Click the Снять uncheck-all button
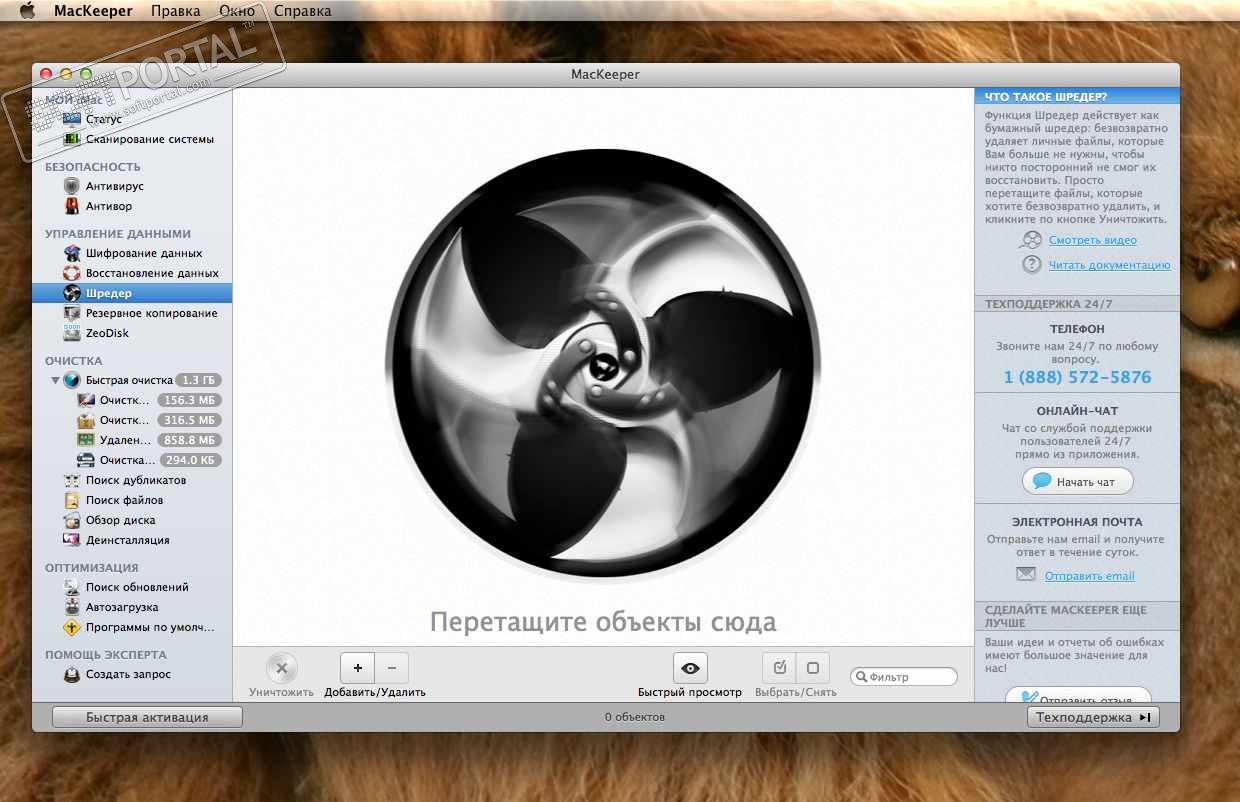This screenshot has width=1240, height=802. click(813, 668)
